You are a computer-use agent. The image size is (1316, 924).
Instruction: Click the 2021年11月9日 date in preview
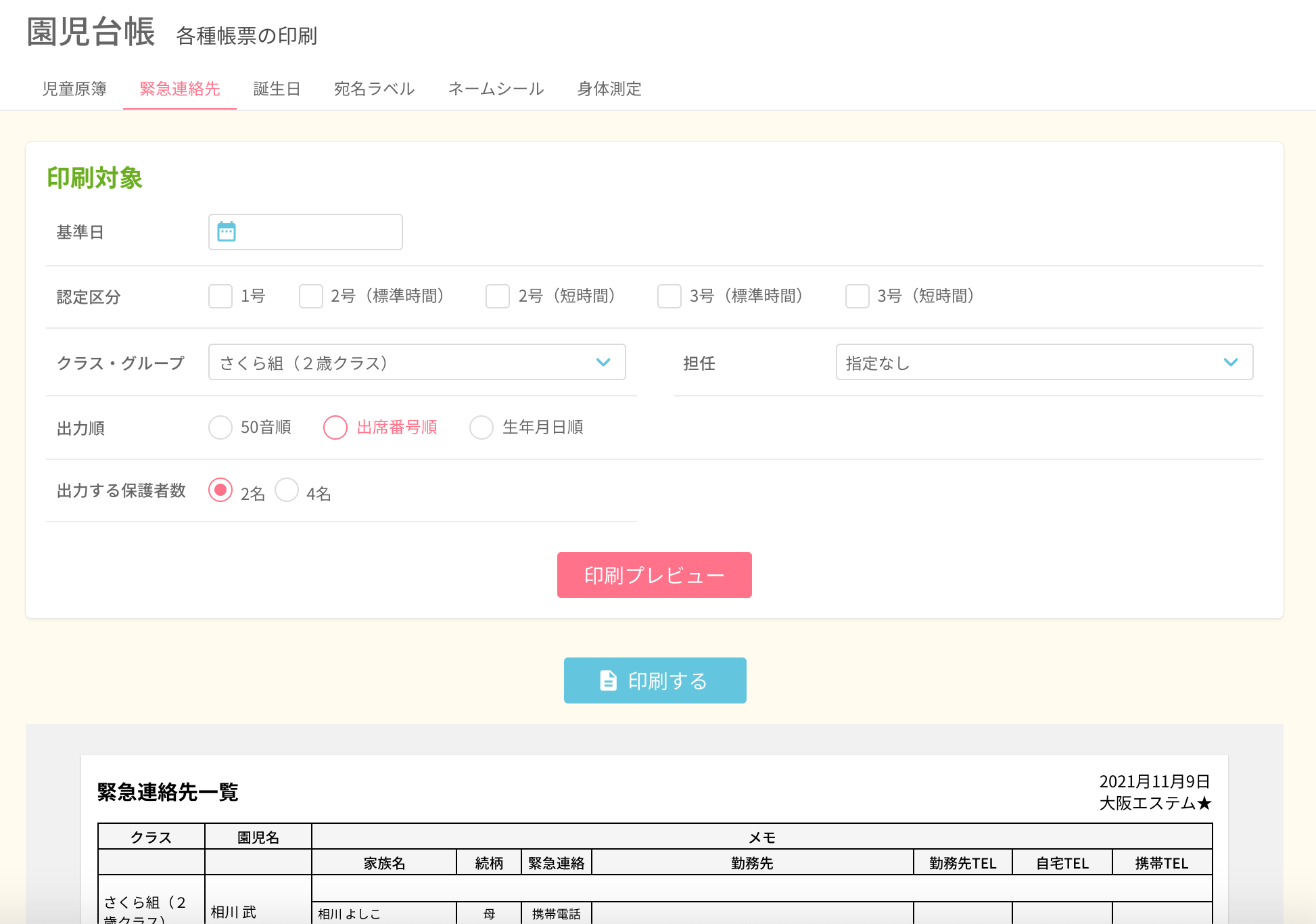tap(1155, 781)
